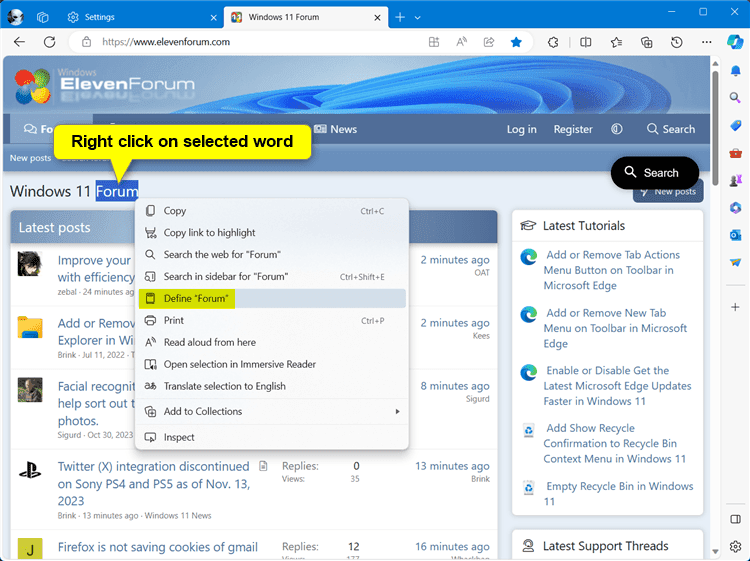Open forum Search in navigation bar
The image size is (750, 561).
coord(671,129)
